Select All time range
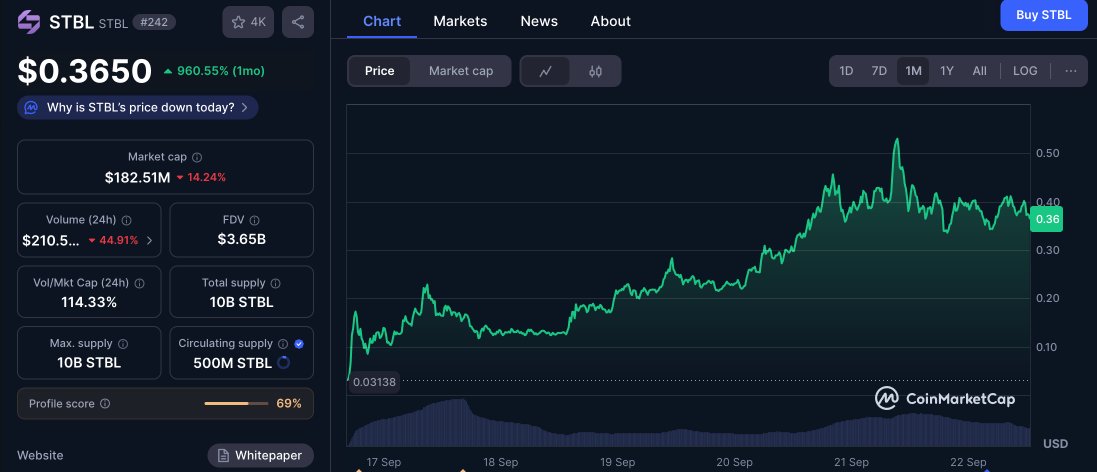Viewport: 1097px width, 472px height. point(979,71)
